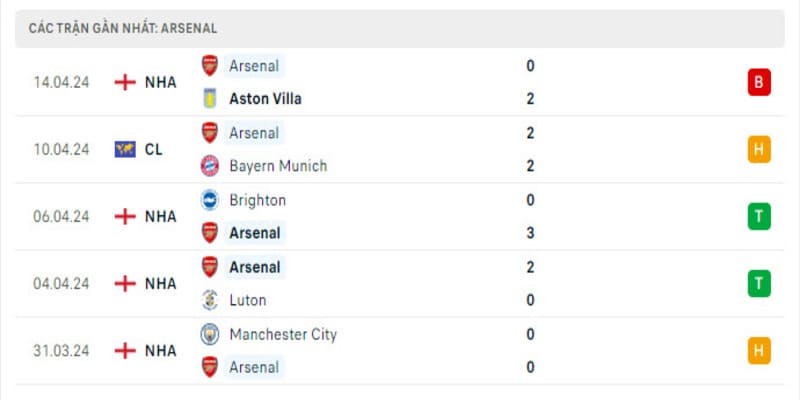Screen dimensions: 800x400
Task: Click the Bayern Munich club crest
Action: [x=209, y=165]
